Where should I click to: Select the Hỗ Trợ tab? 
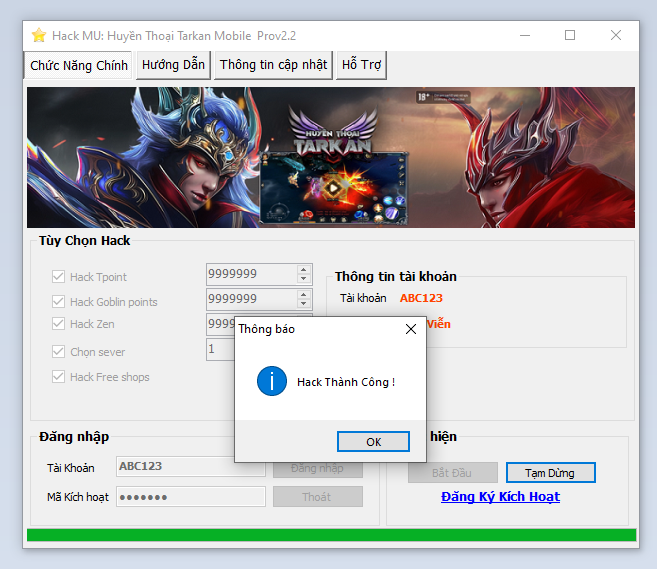pyautogui.click(x=361, y=65)
